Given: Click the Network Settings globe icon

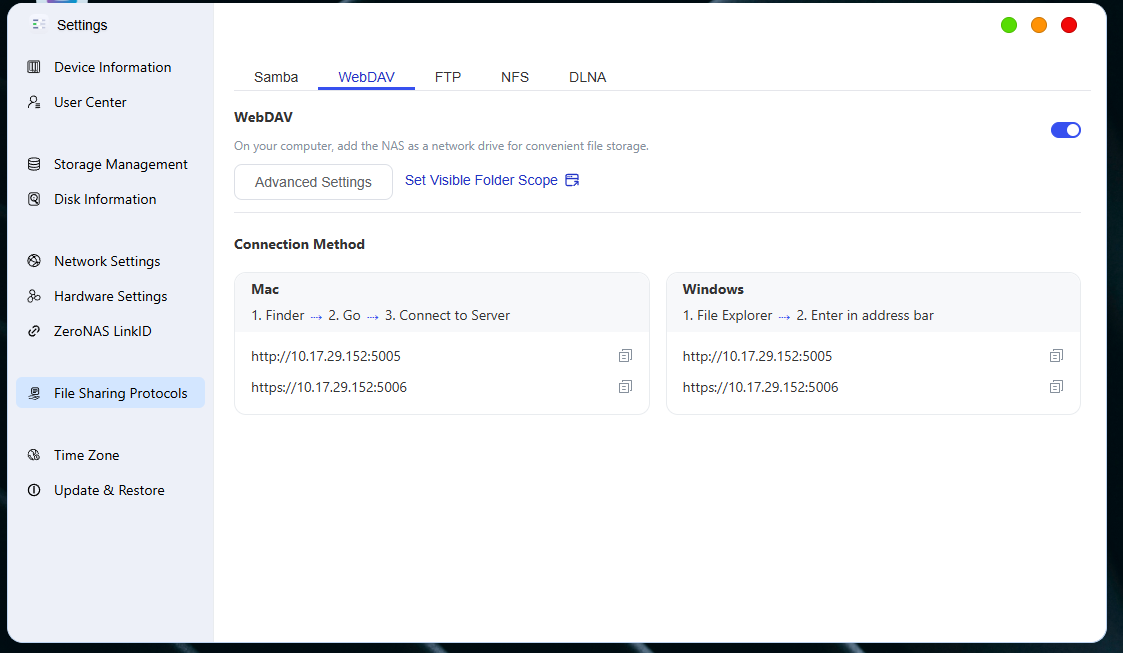Looking at the screenshot, I should tap(34, 261).
